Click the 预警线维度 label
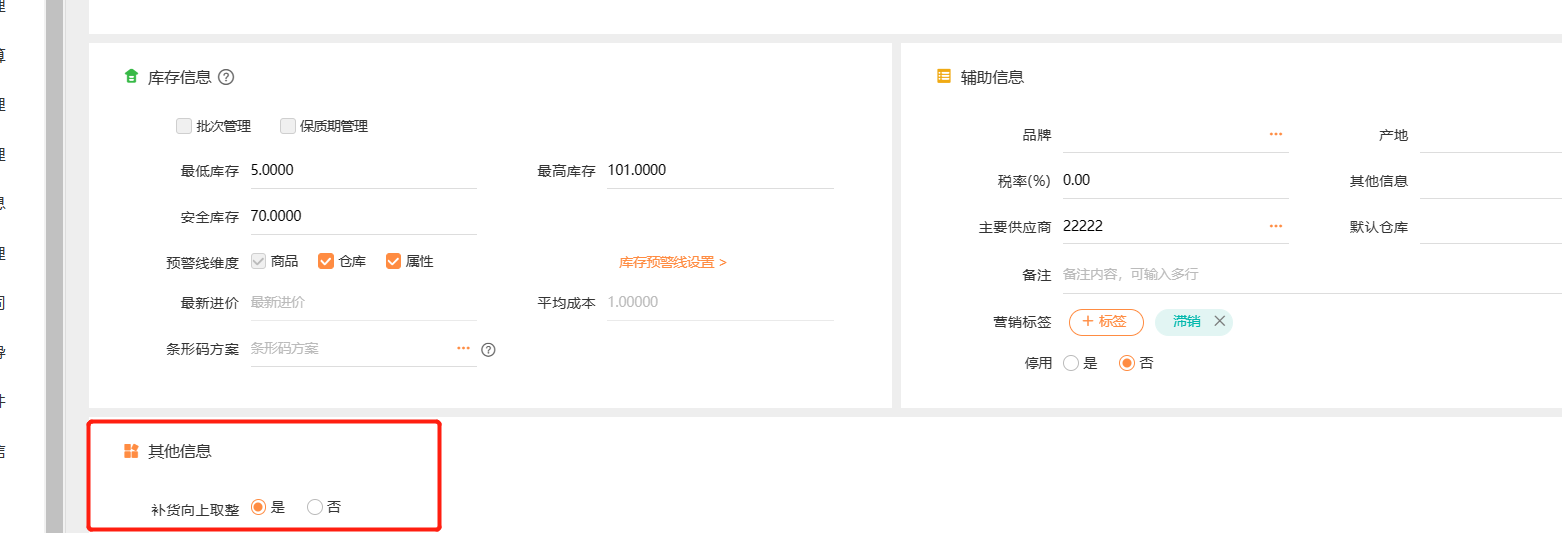This screenshot has width=1562, height=533. 203,263
